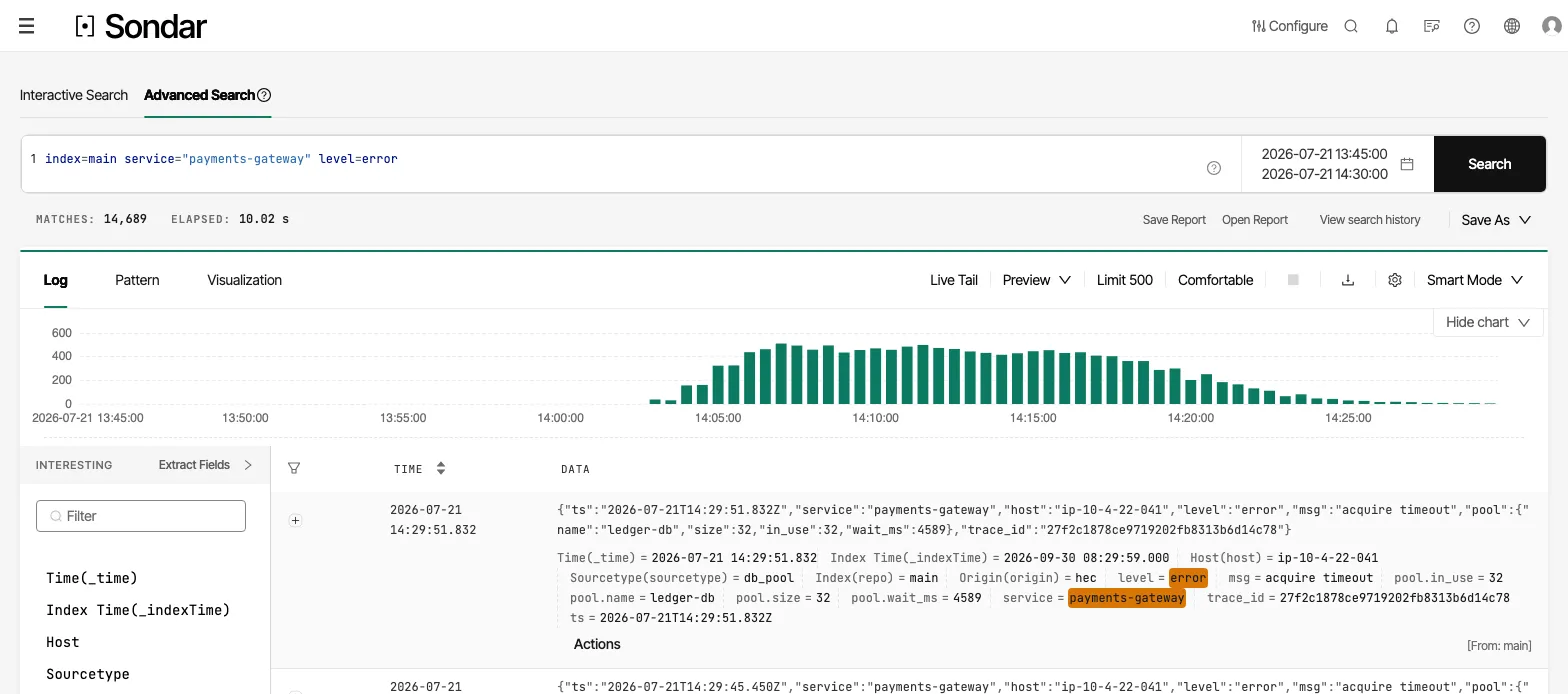
Task: Open the notifications bell
Action: tap(1392, 26)
